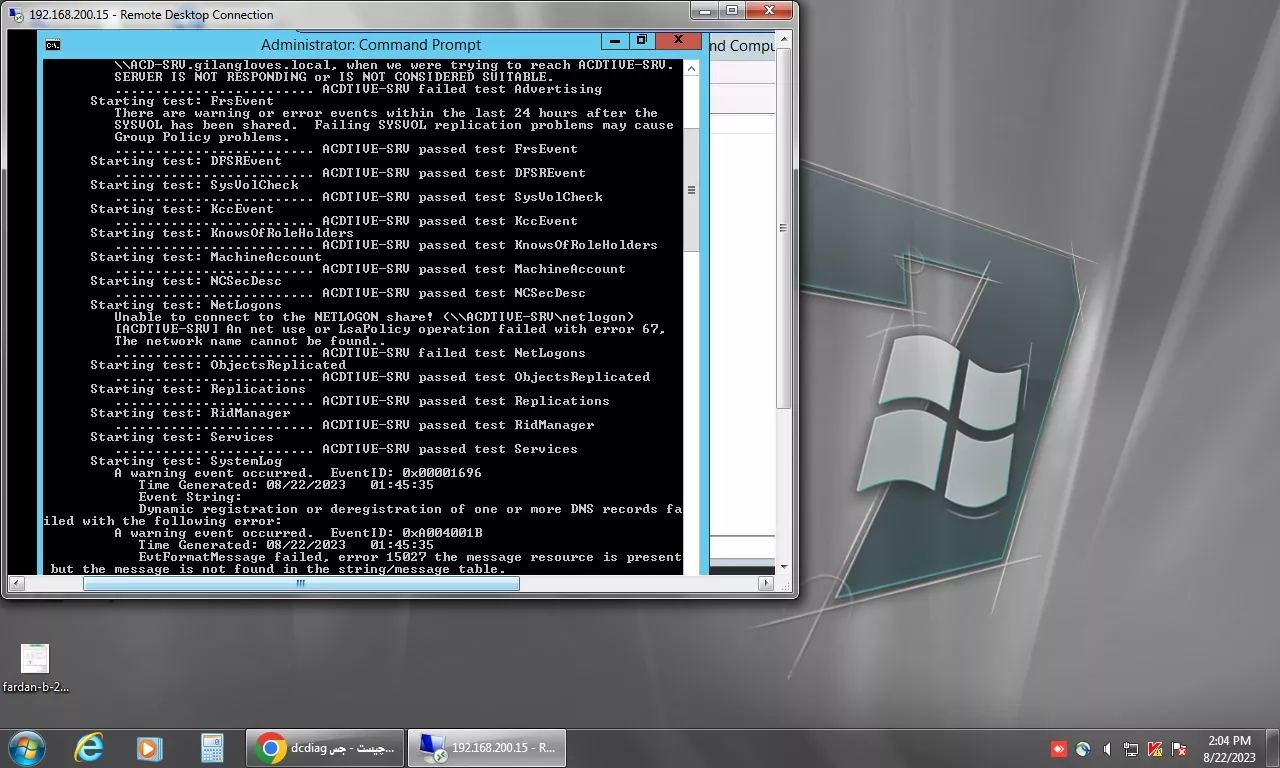Screen dimensions: 1280x768
Task: Open the Action Center flag icon
Action: [x=1179, y=748]
